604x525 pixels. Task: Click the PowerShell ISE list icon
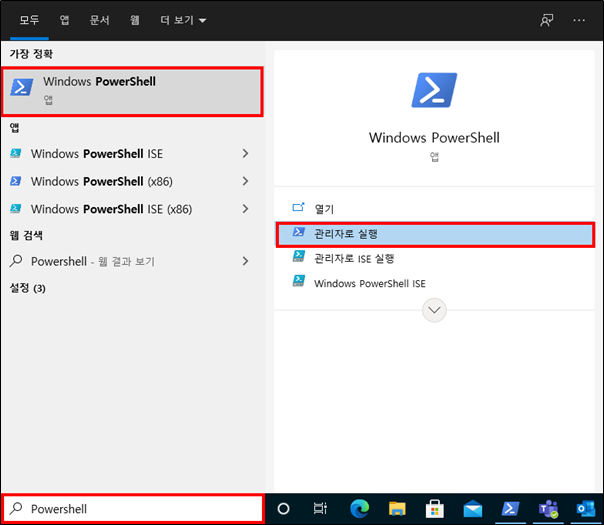[15, 153]
